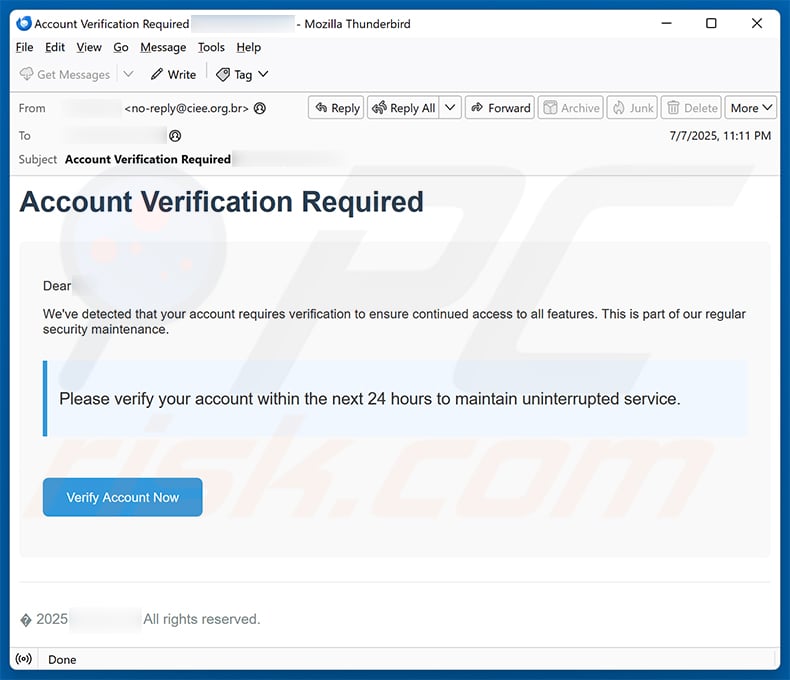
Task: Click the recipient contact icon
Action: pyautogui.click(x=175, y=136)
